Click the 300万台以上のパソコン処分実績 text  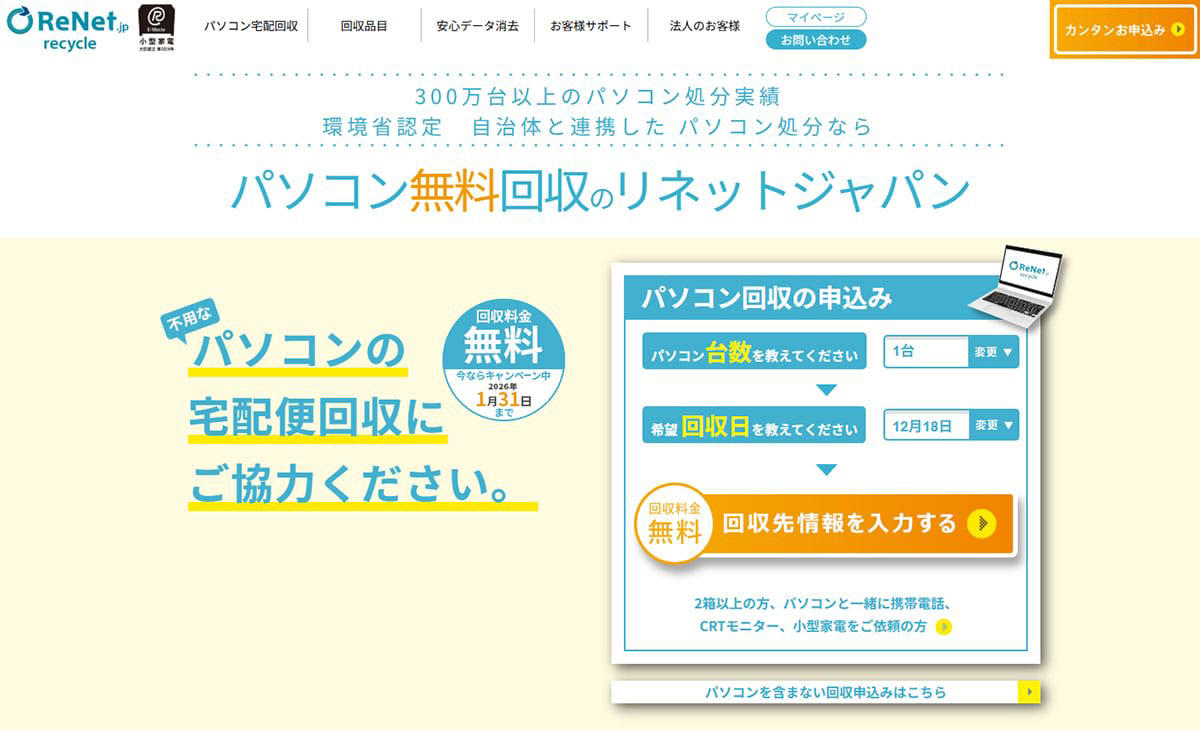[596, 98]
